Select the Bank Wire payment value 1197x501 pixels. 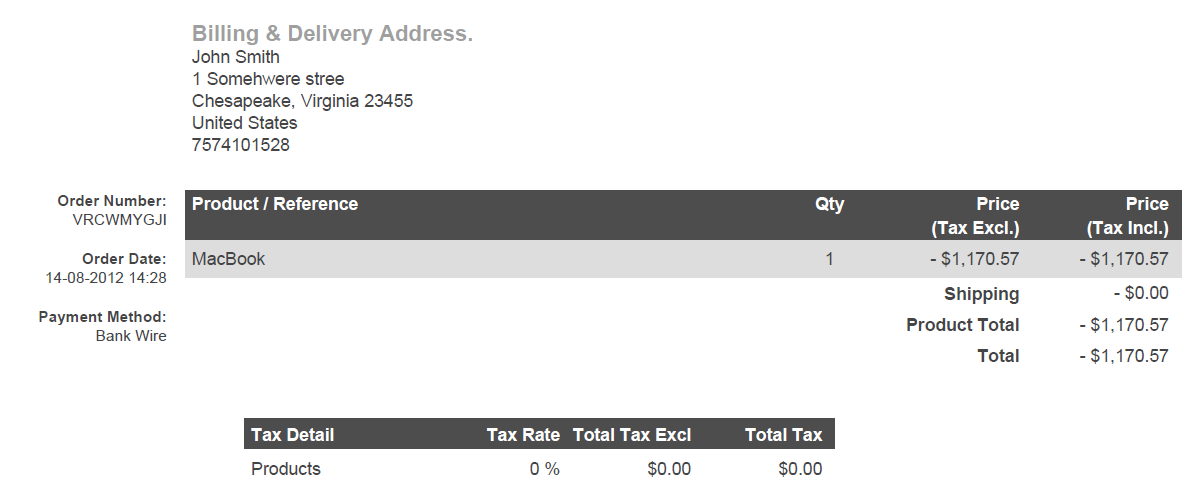coord(131,336)
